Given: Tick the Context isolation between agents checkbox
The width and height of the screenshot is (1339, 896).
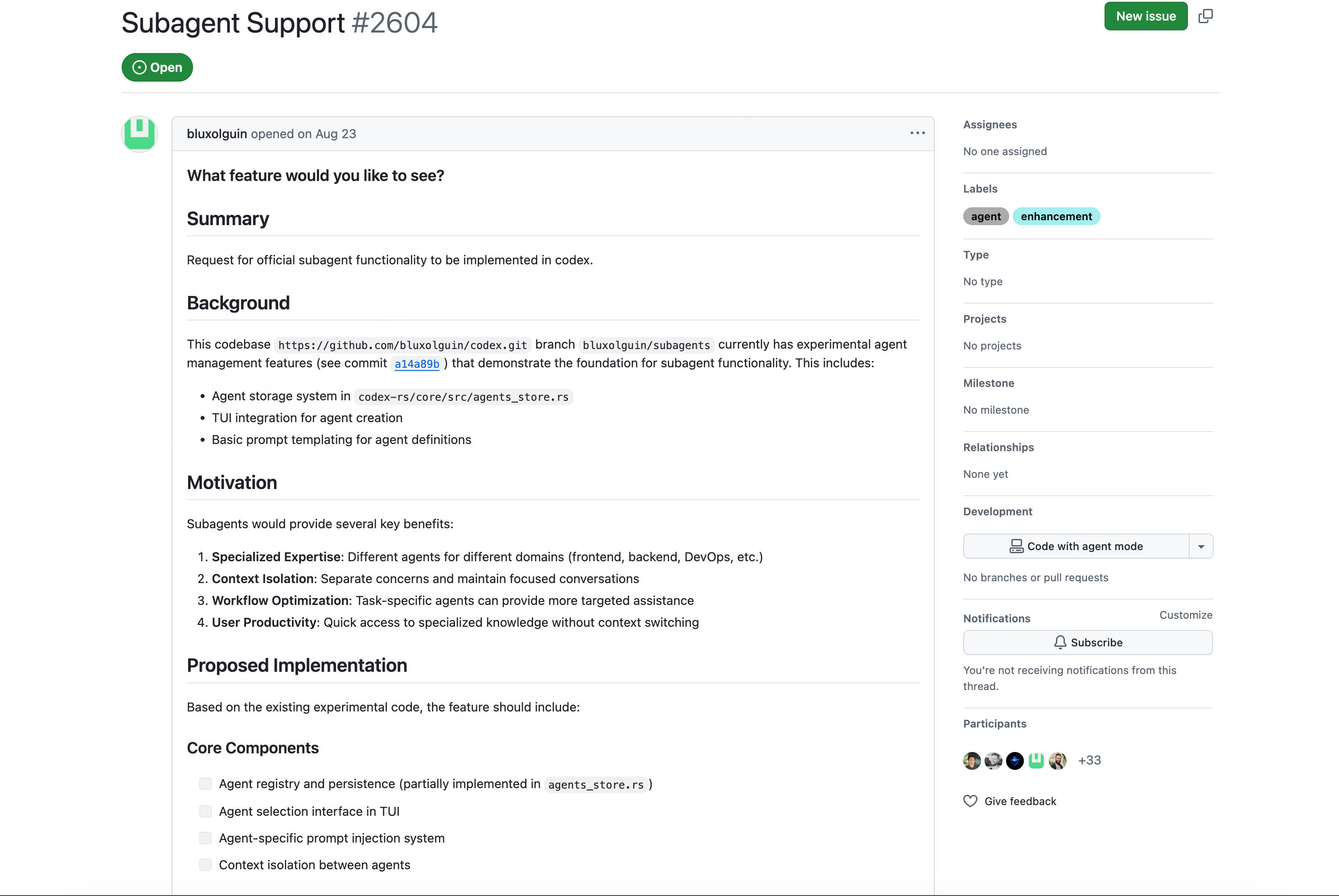Looking at the screenshot, I should pyautogui.click(x=205, y=864).
